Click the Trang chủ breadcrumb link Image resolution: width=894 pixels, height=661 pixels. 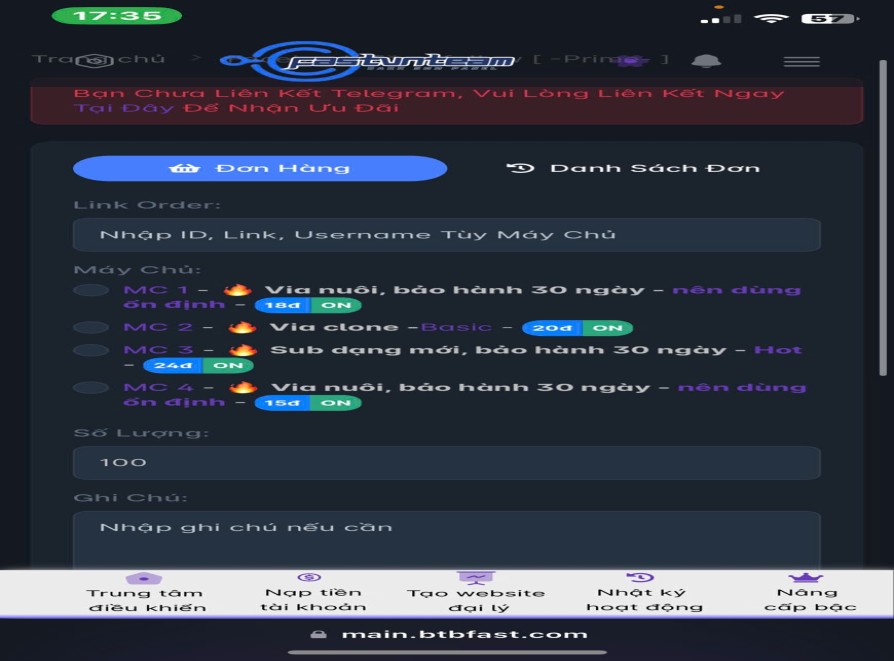point(98,59)
